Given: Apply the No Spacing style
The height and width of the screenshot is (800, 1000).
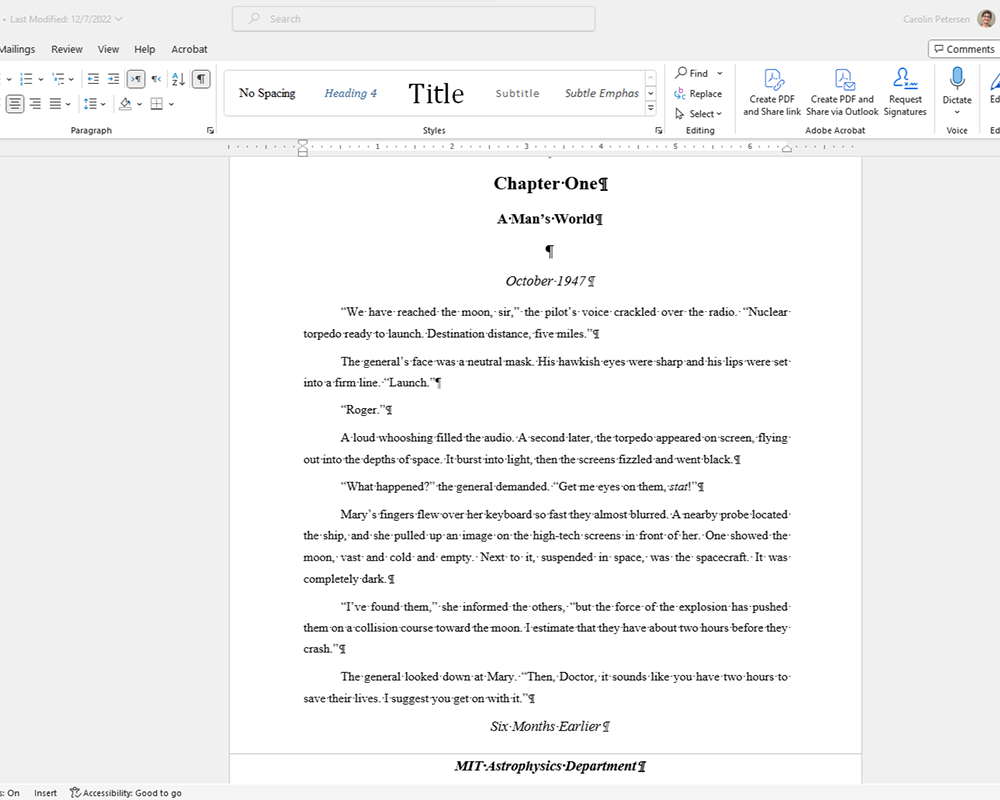Looking at the screenshot, I should pos(267,93).
